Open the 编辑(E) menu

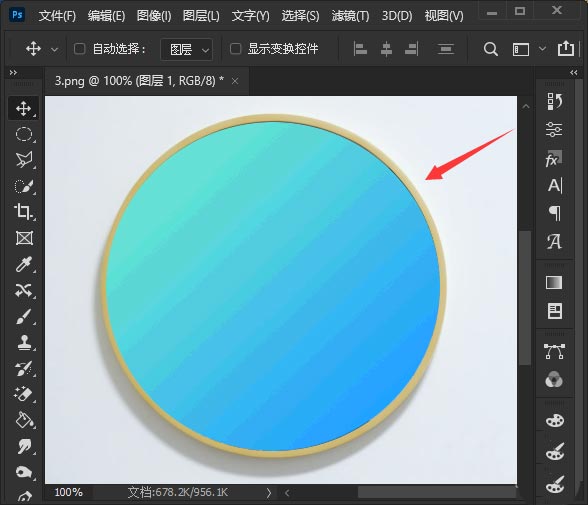click(x=106, y=16)
